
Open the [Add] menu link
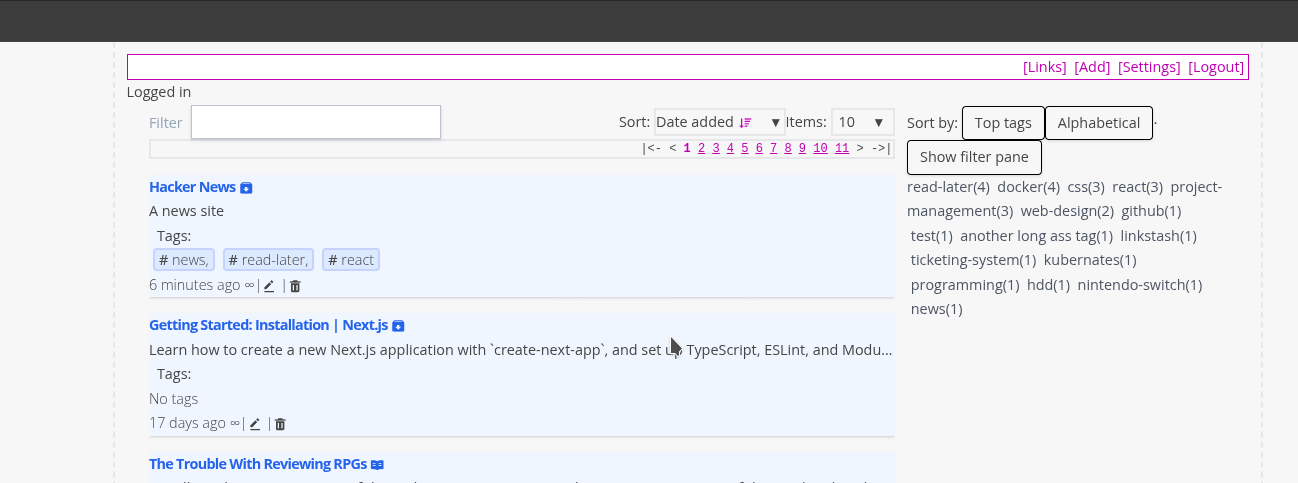[x=1092, y=67]
